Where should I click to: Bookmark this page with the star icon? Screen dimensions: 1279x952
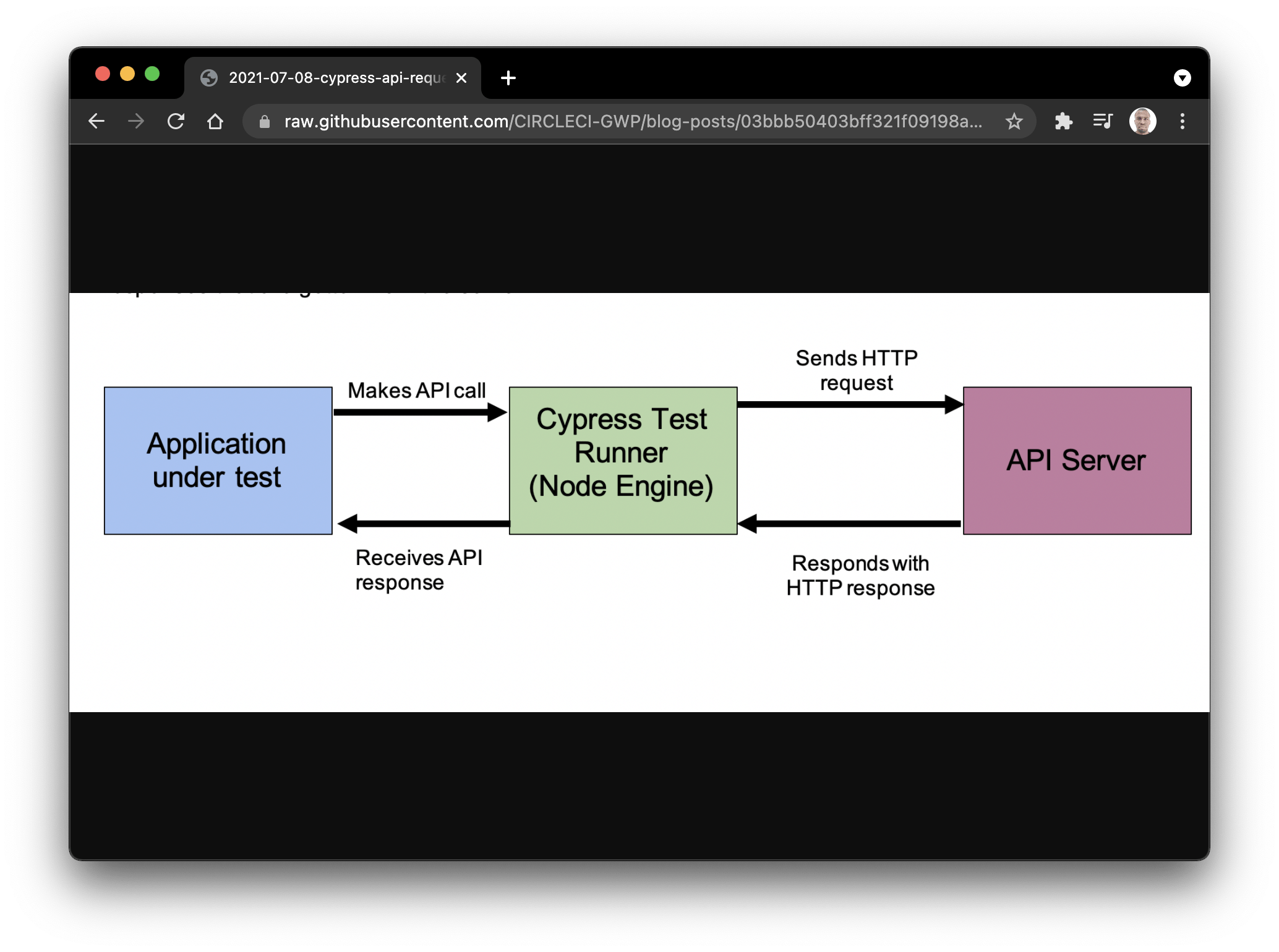pyautogui.click(x=1014, y=121)
